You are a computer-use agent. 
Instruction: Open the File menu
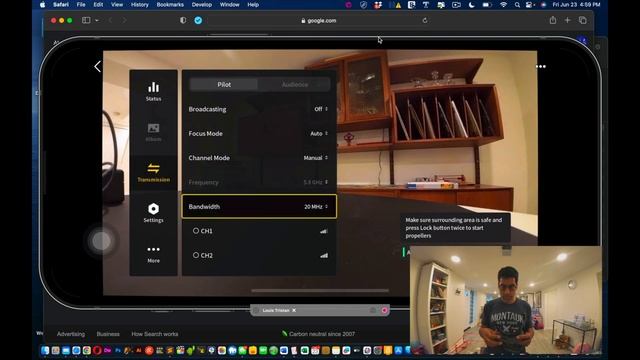81,4
